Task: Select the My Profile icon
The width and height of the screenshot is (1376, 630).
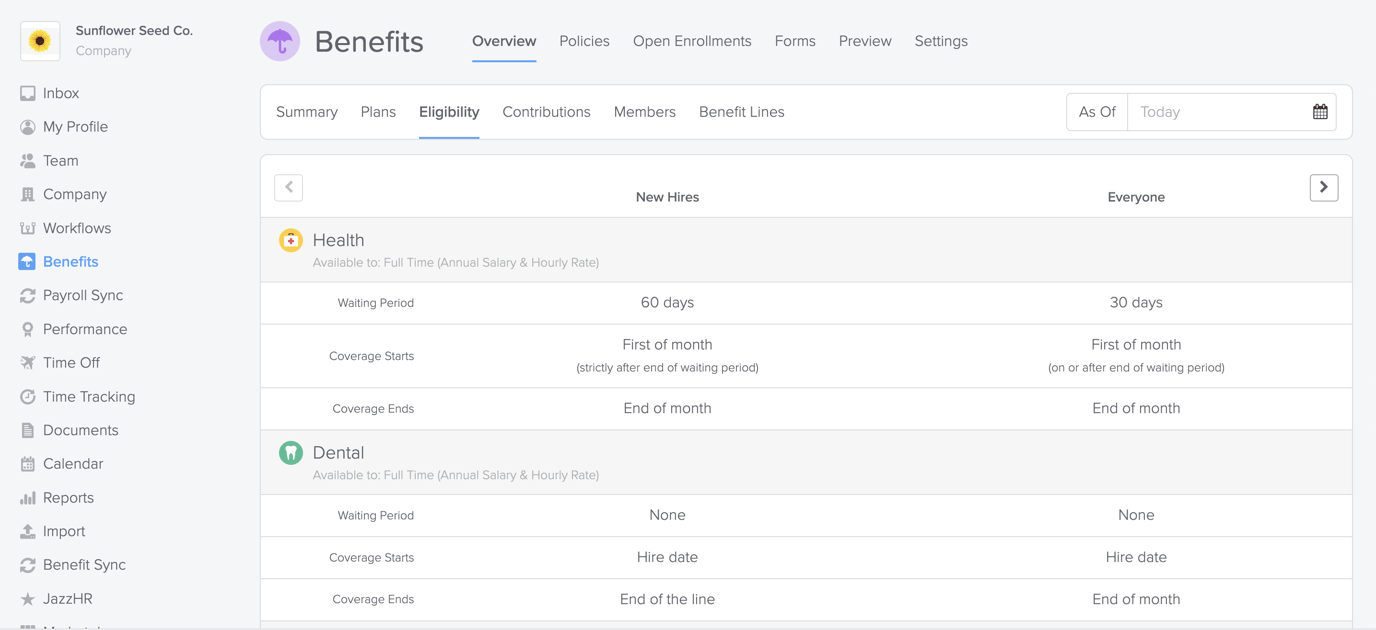Action: click(29, 126)
